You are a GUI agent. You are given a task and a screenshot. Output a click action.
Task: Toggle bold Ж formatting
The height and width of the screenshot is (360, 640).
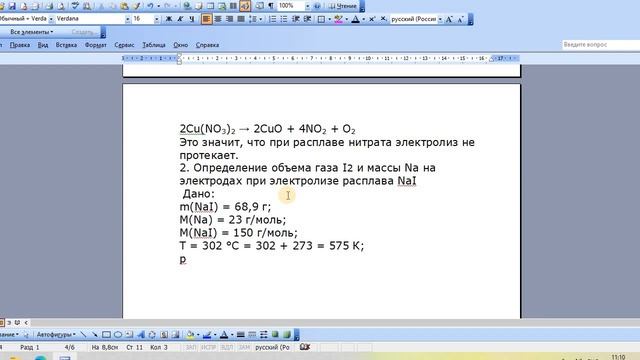pos(169,19)
